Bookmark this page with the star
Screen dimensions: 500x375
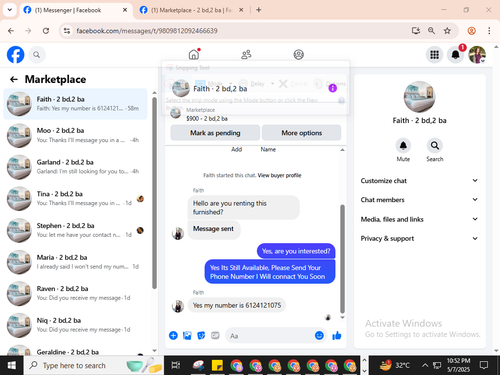coord(447,31)
